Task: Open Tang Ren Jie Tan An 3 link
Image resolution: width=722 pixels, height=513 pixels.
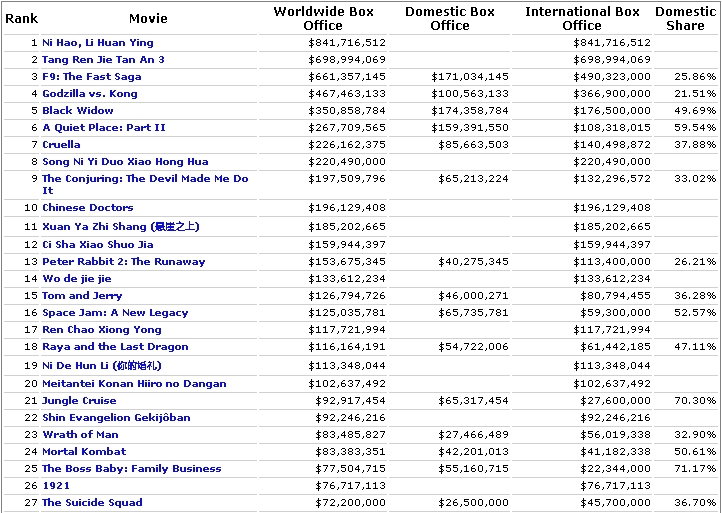Action: [103, 60]
